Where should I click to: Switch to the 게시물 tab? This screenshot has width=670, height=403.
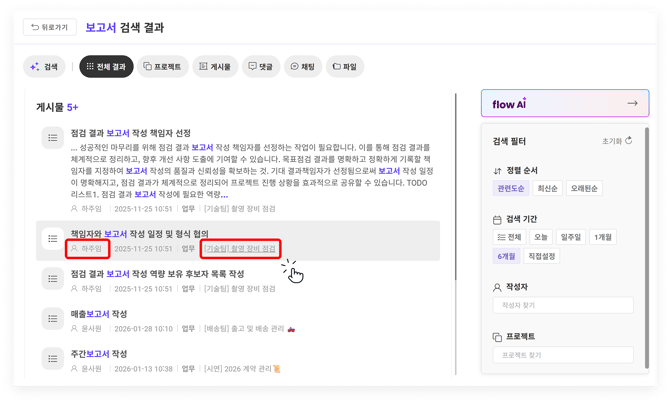pos(215,67)
